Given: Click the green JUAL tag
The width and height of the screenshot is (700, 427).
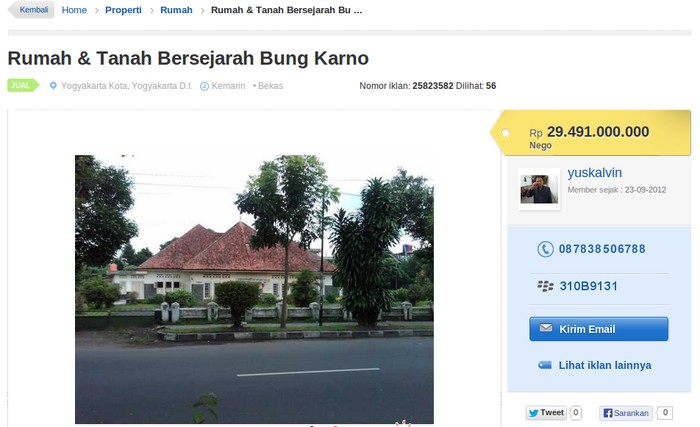Looking at the screenshot, I should coord(23,85).
